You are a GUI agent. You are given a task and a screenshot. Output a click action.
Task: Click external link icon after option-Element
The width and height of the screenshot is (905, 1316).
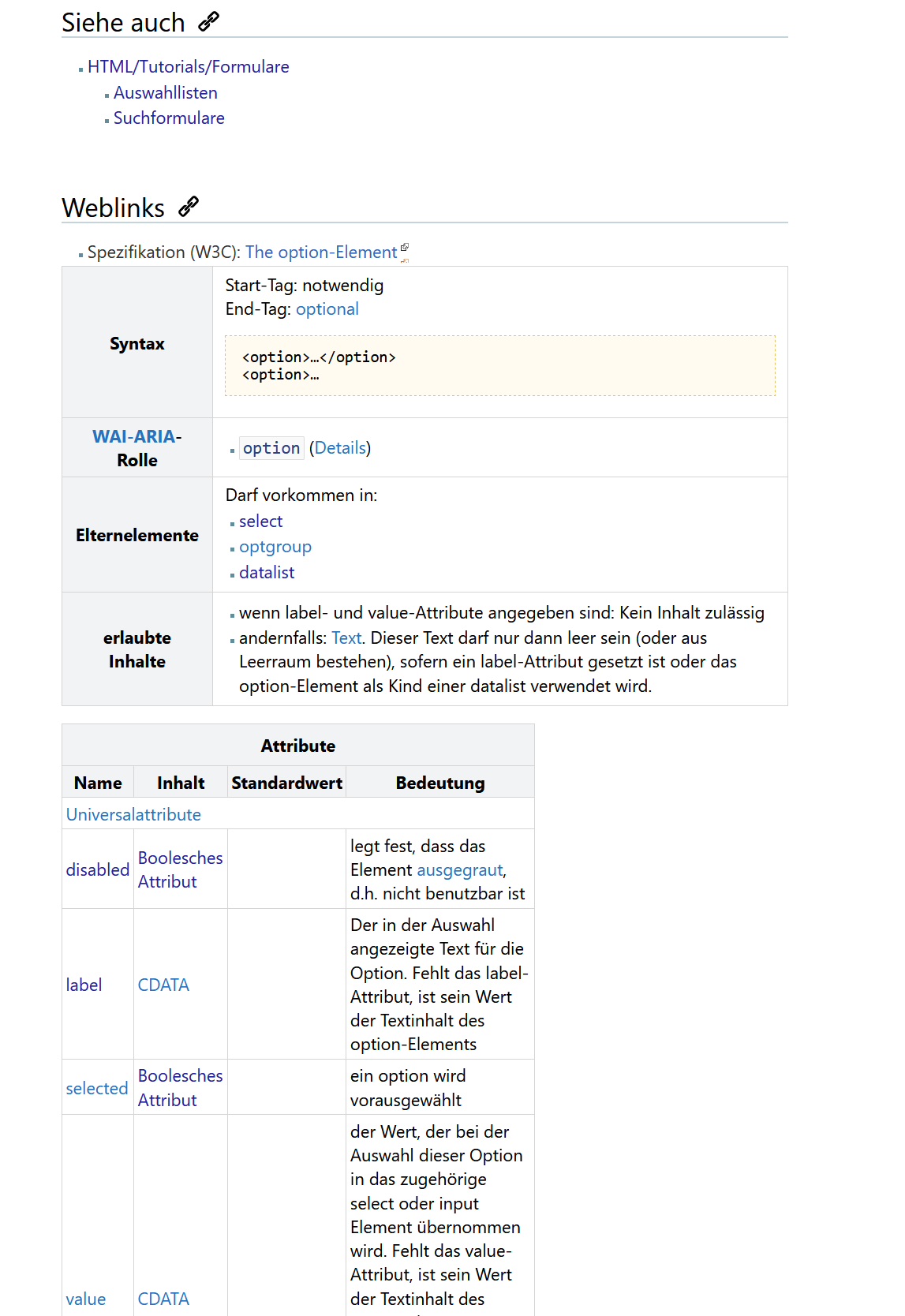(x=405, y=248)
